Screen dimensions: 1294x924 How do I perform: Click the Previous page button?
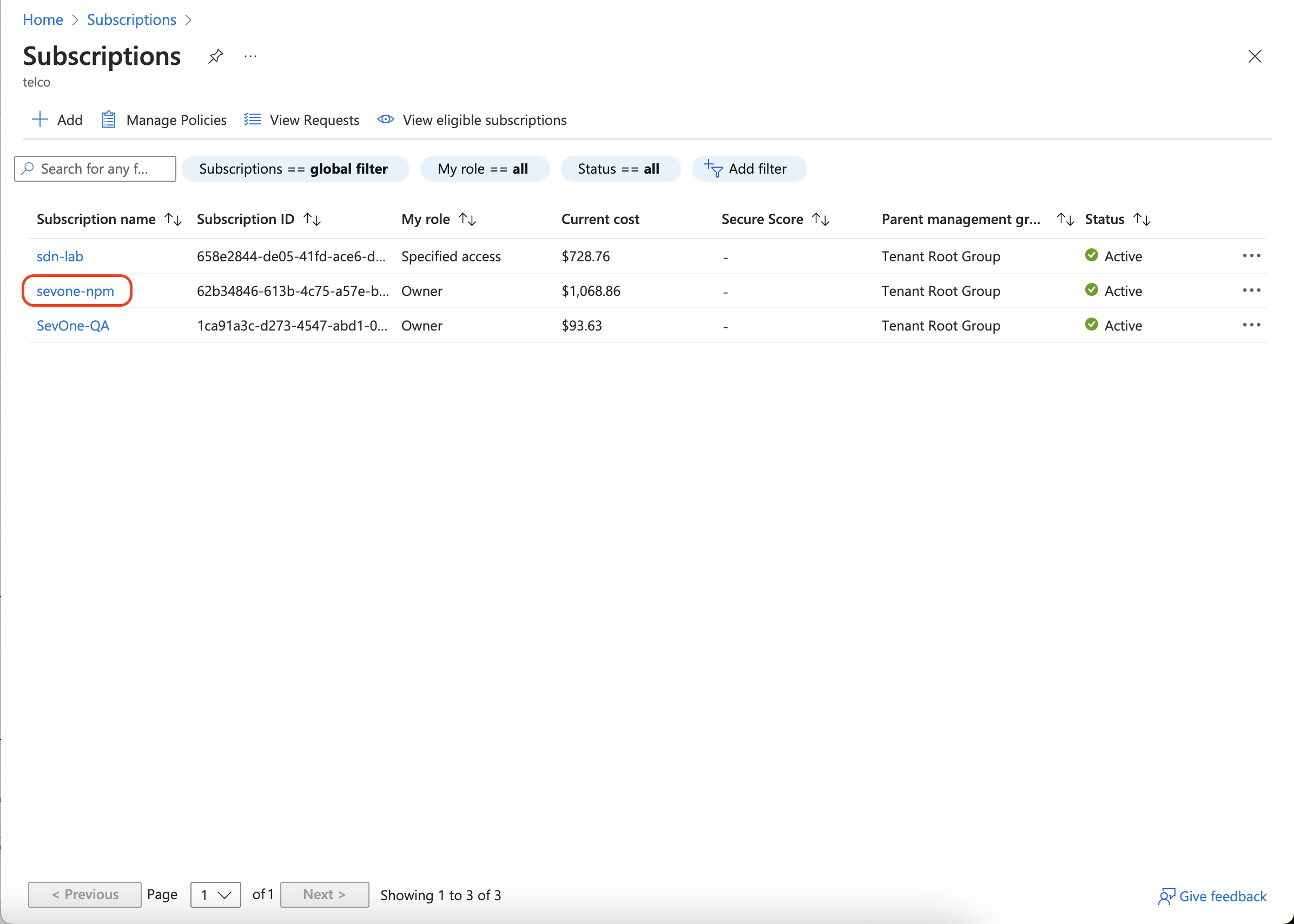click(x=85, y=895)
